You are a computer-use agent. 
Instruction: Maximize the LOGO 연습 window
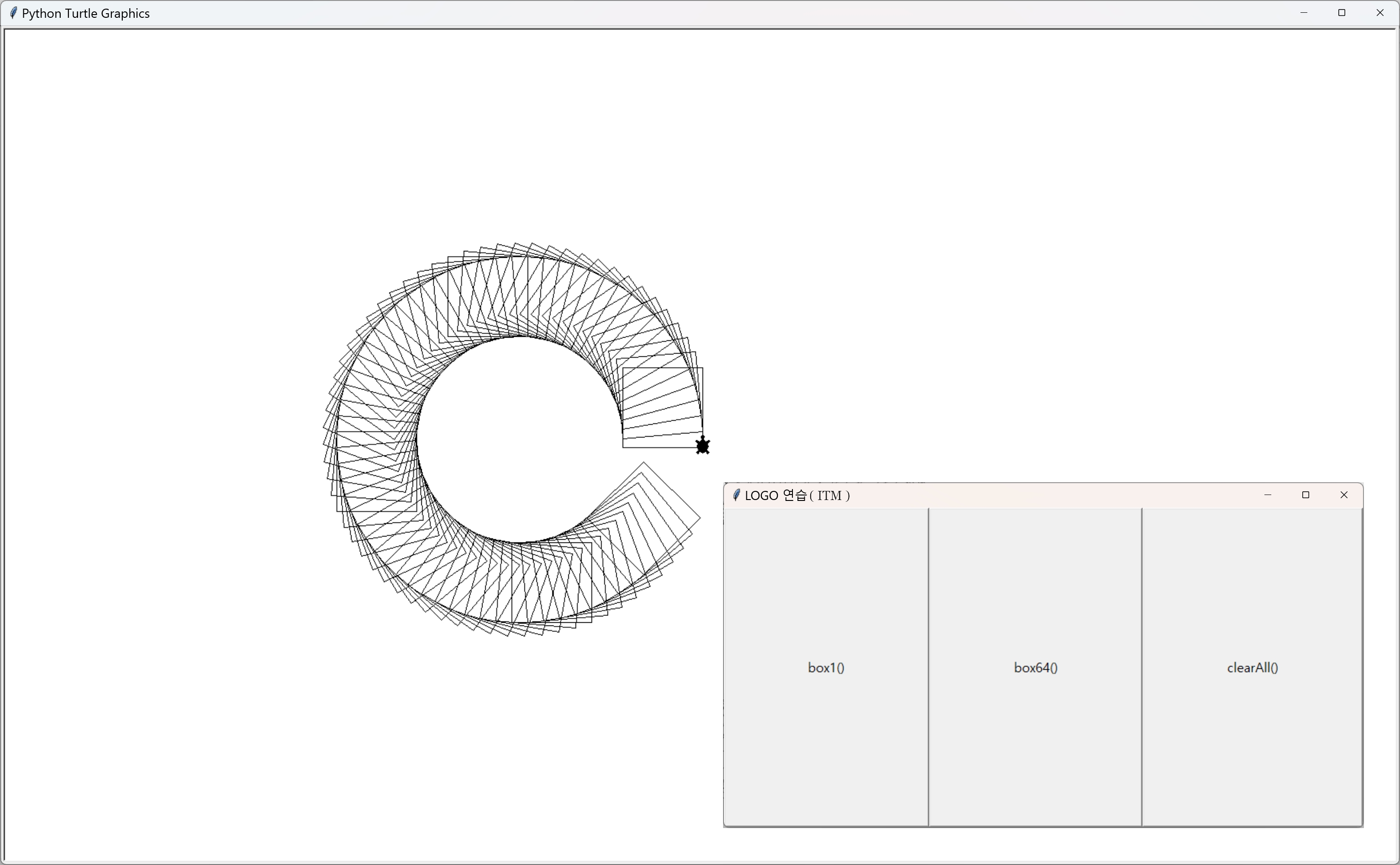pyautogui.click(x=1306, y=495)
